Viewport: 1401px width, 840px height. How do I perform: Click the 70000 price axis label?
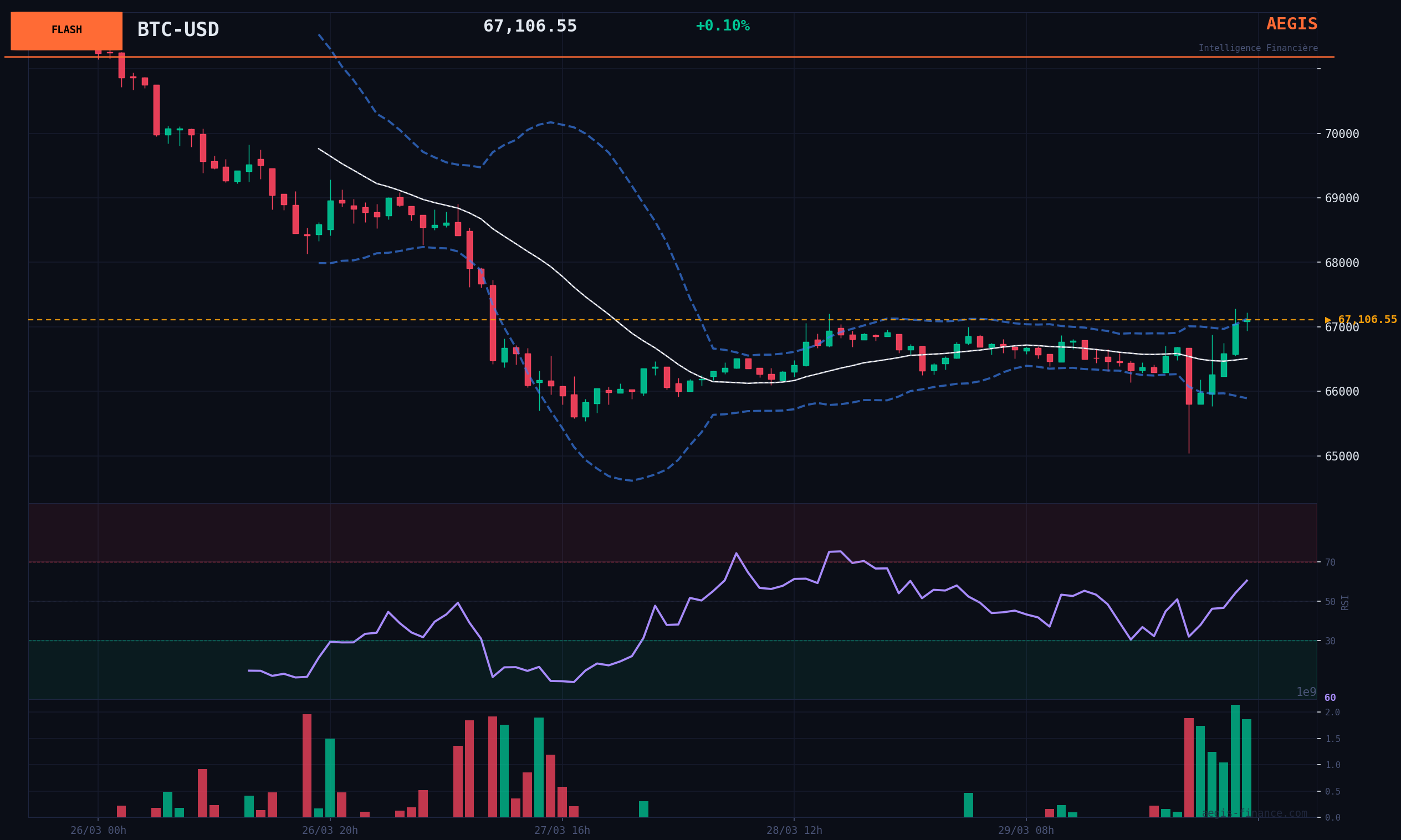coord(1342,134)
